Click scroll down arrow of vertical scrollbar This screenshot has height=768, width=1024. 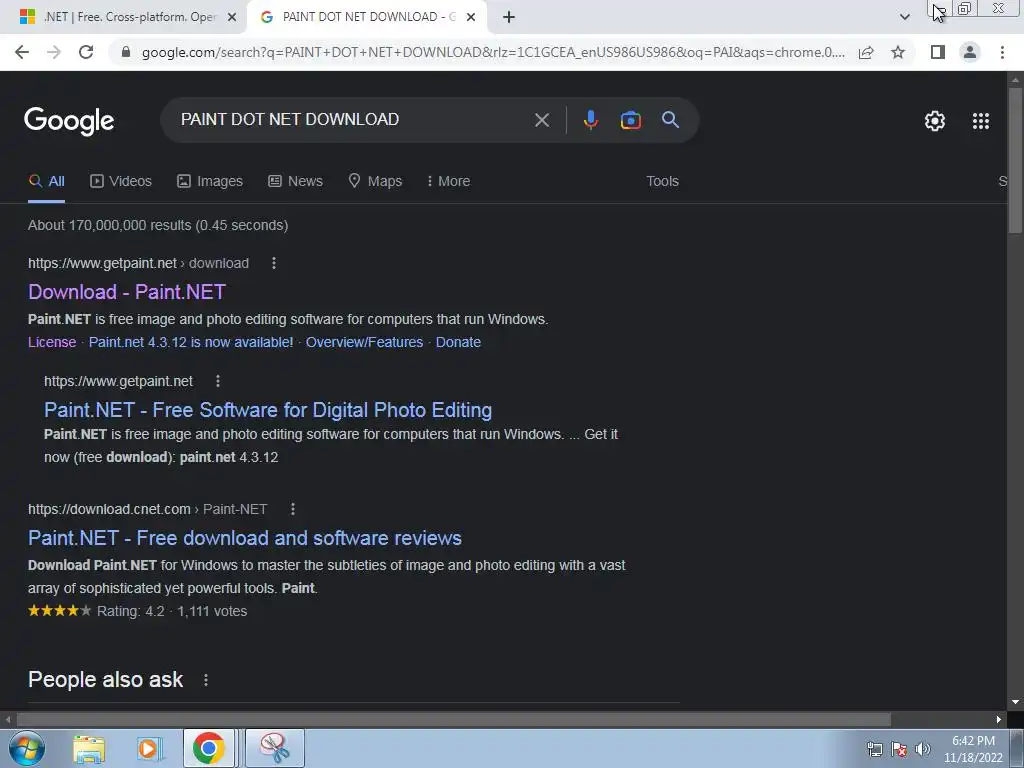tap(1015, 702)
